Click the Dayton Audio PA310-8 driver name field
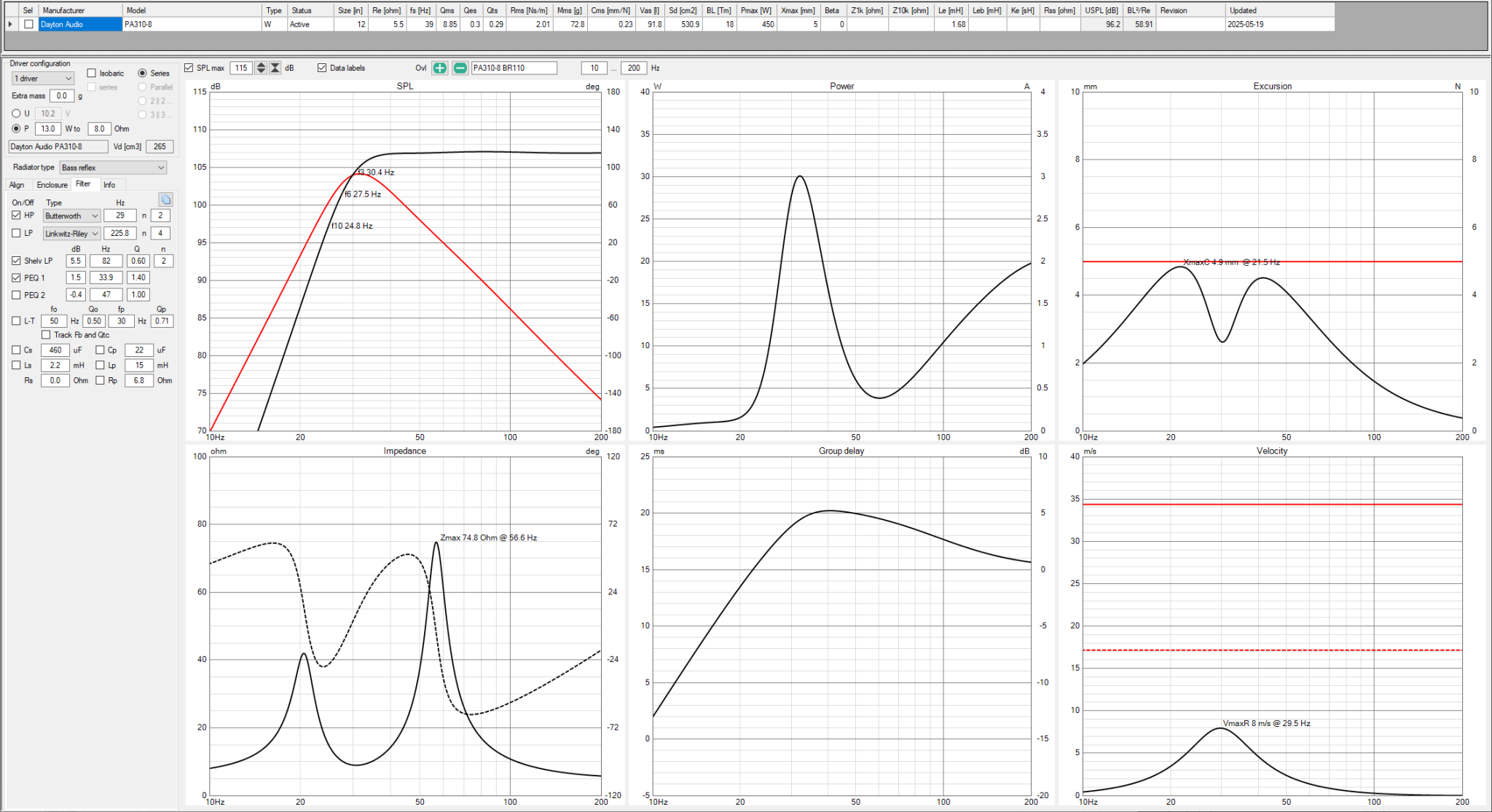The height and width of the screenshot is (812, 1492). (58, 146)
